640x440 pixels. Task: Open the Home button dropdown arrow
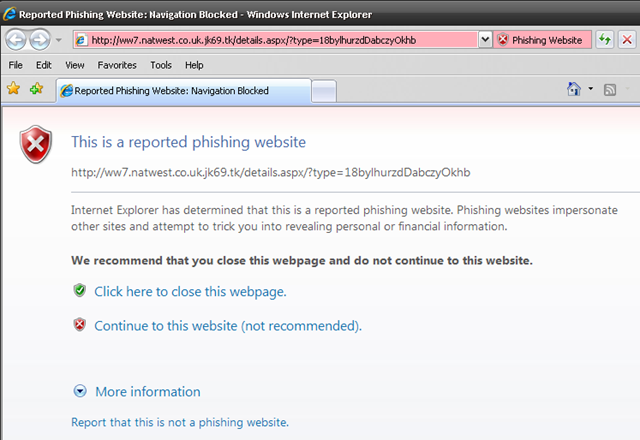[591, 89]
